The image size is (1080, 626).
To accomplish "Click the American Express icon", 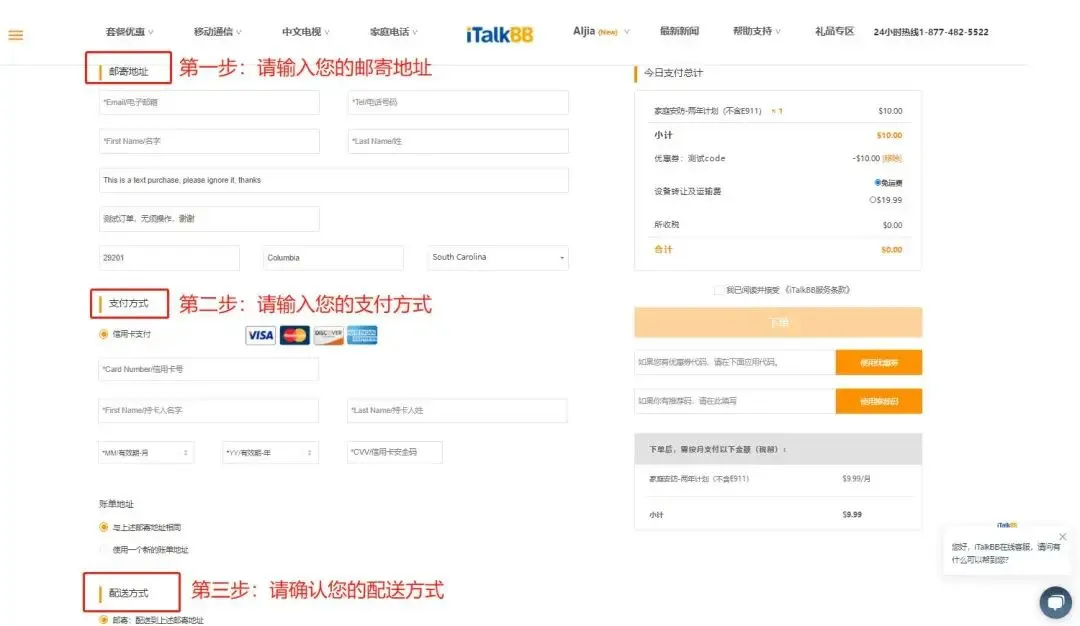I will [362, 336].
